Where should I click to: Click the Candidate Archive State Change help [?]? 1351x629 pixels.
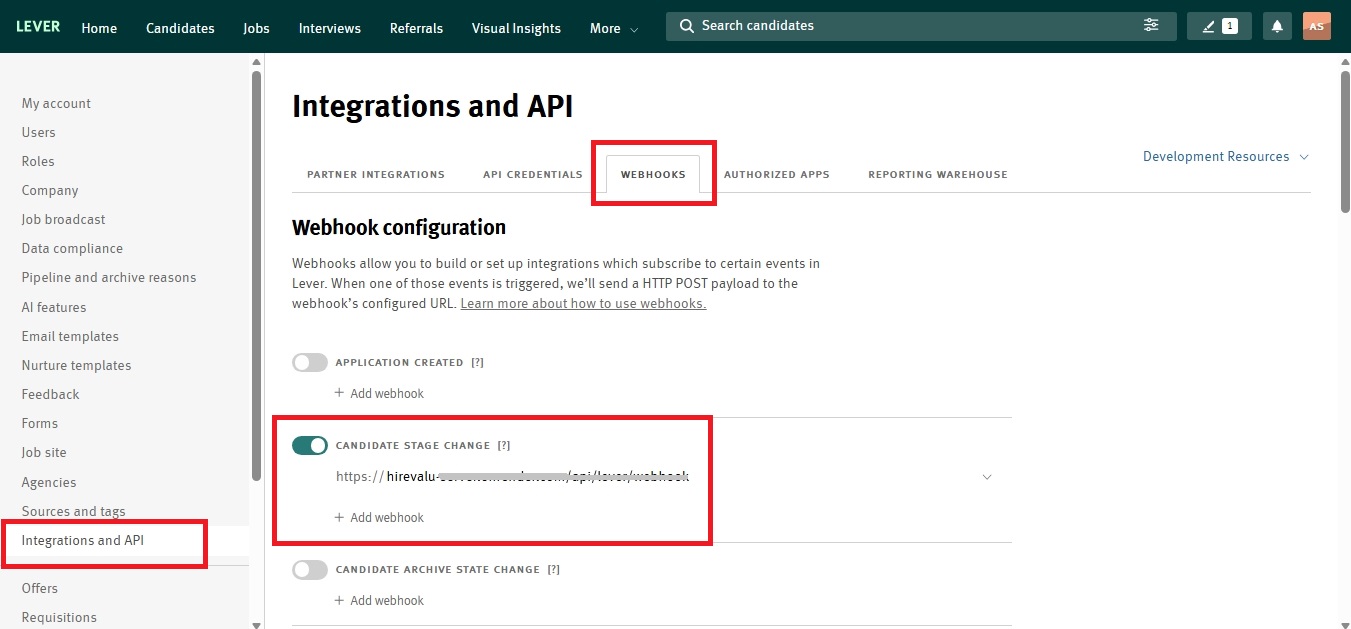tap(553, 569)
